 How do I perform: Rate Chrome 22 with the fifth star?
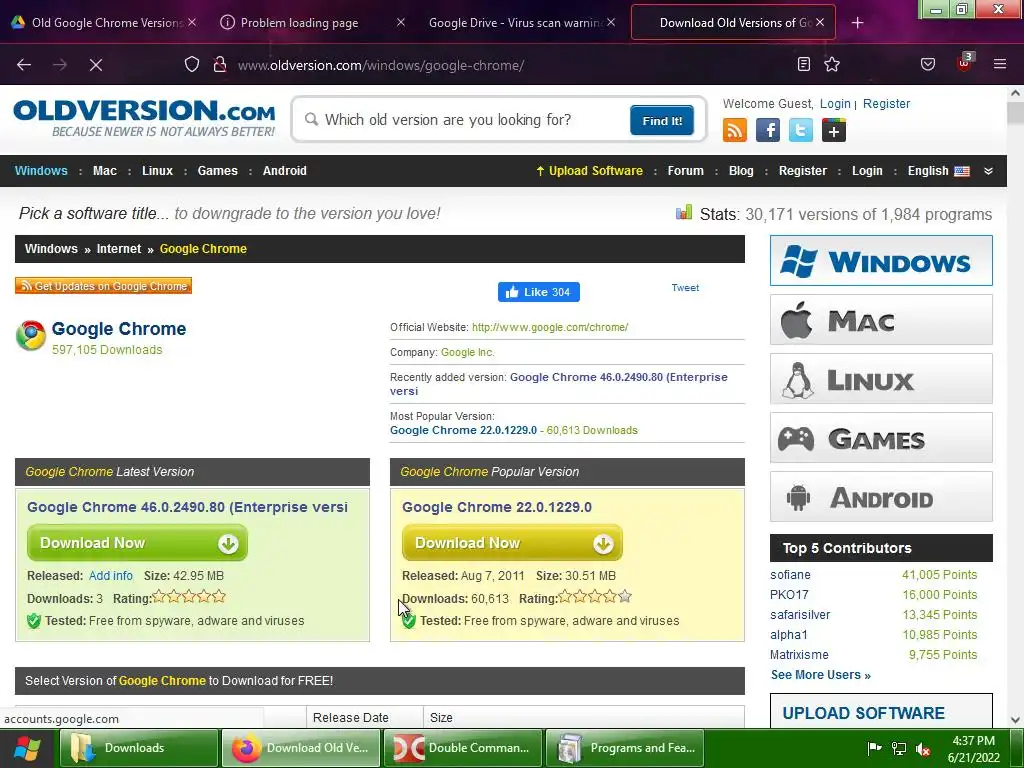[x=625, y=596]
